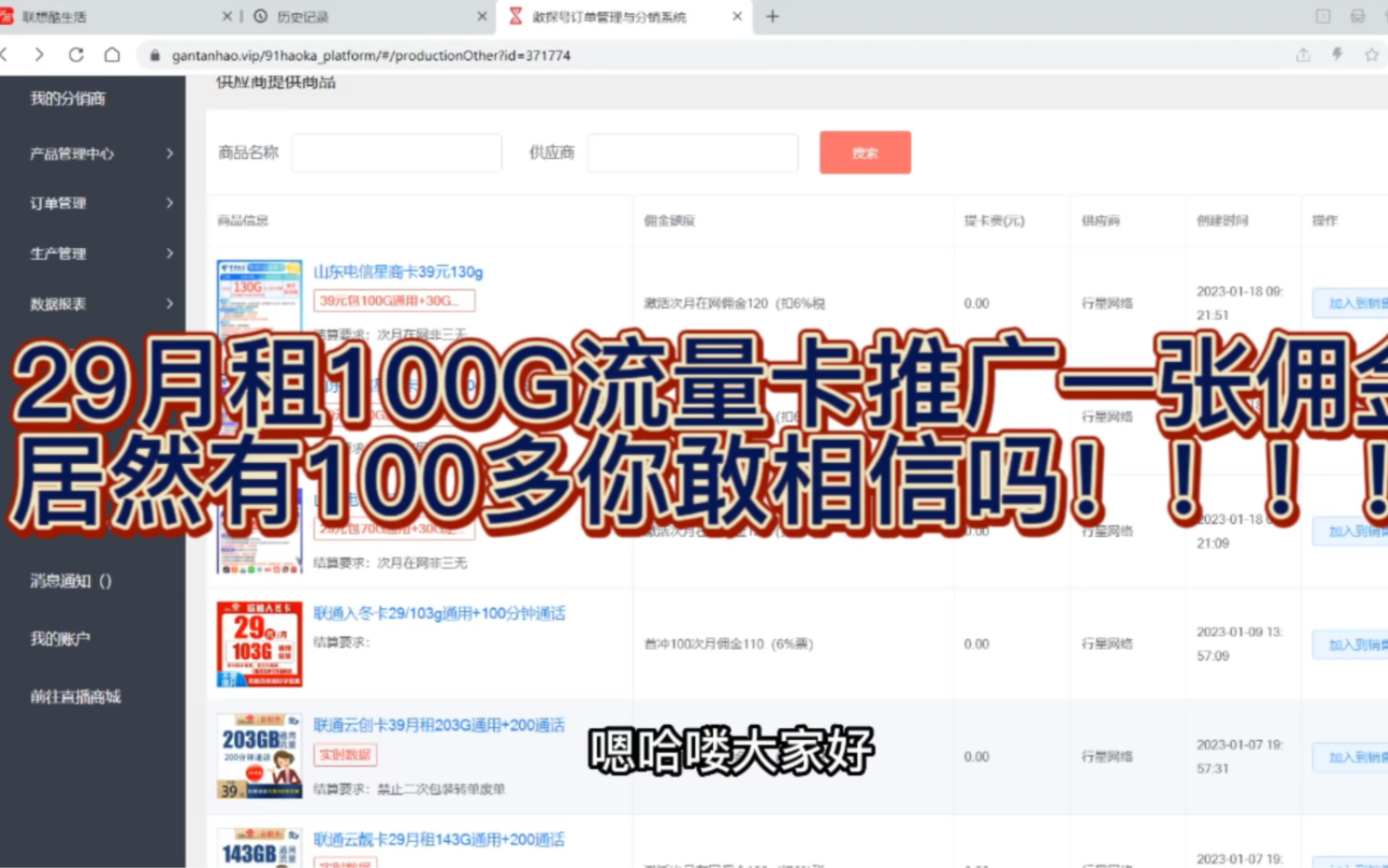Click the lock icon in address bar

[155, 56]
